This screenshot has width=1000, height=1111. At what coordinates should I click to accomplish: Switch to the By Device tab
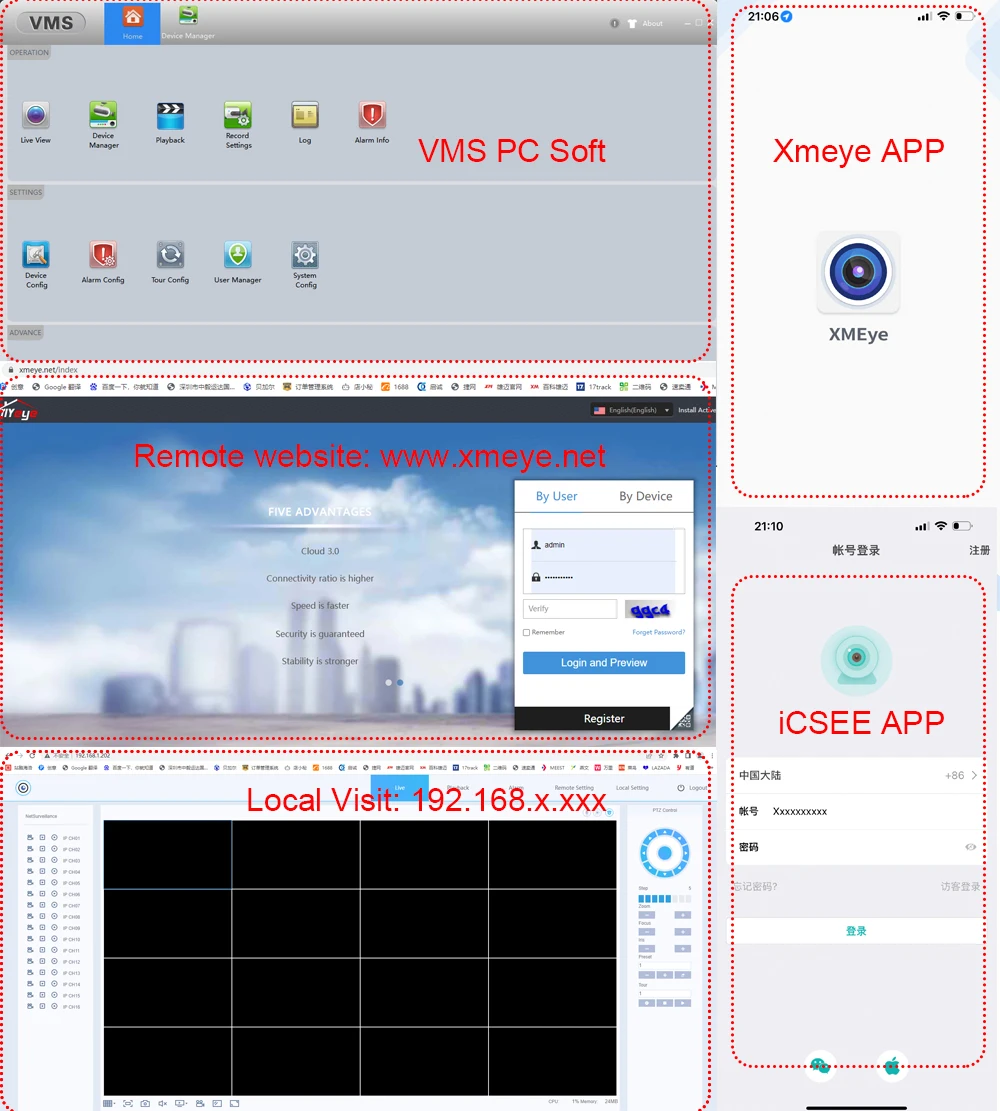tap(645, 496)
